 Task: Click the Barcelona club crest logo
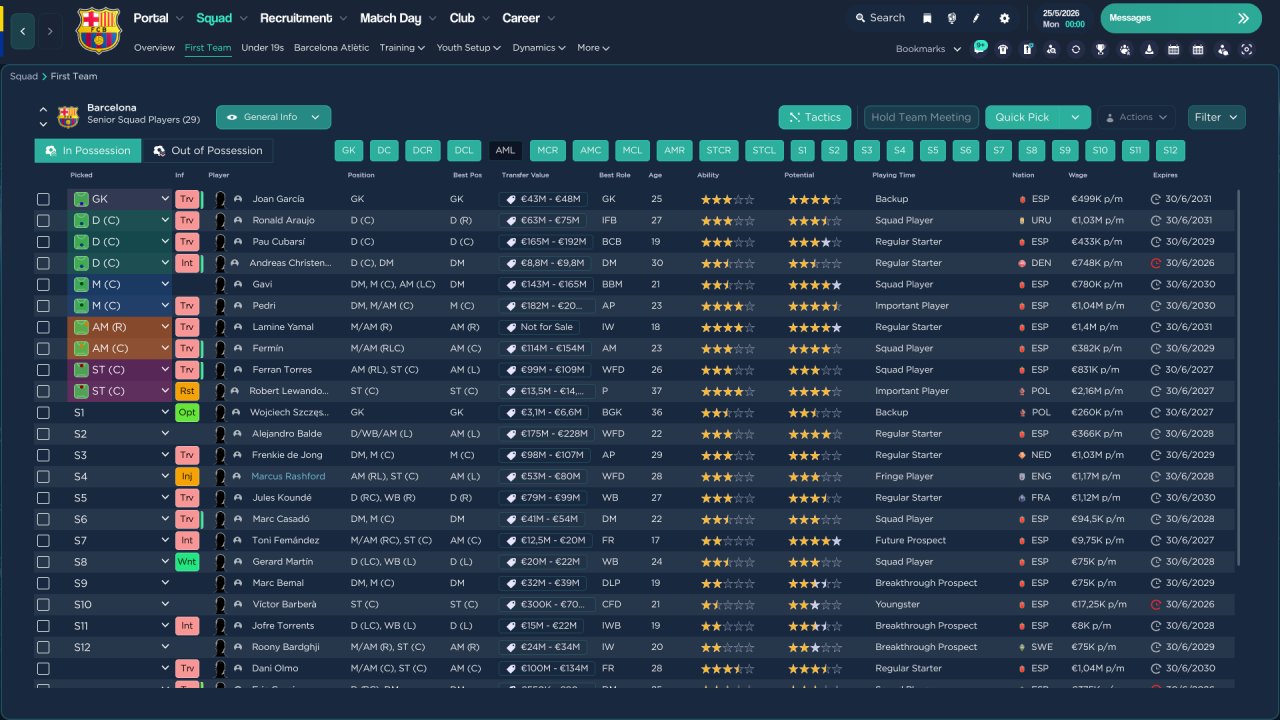pos(98,31)
